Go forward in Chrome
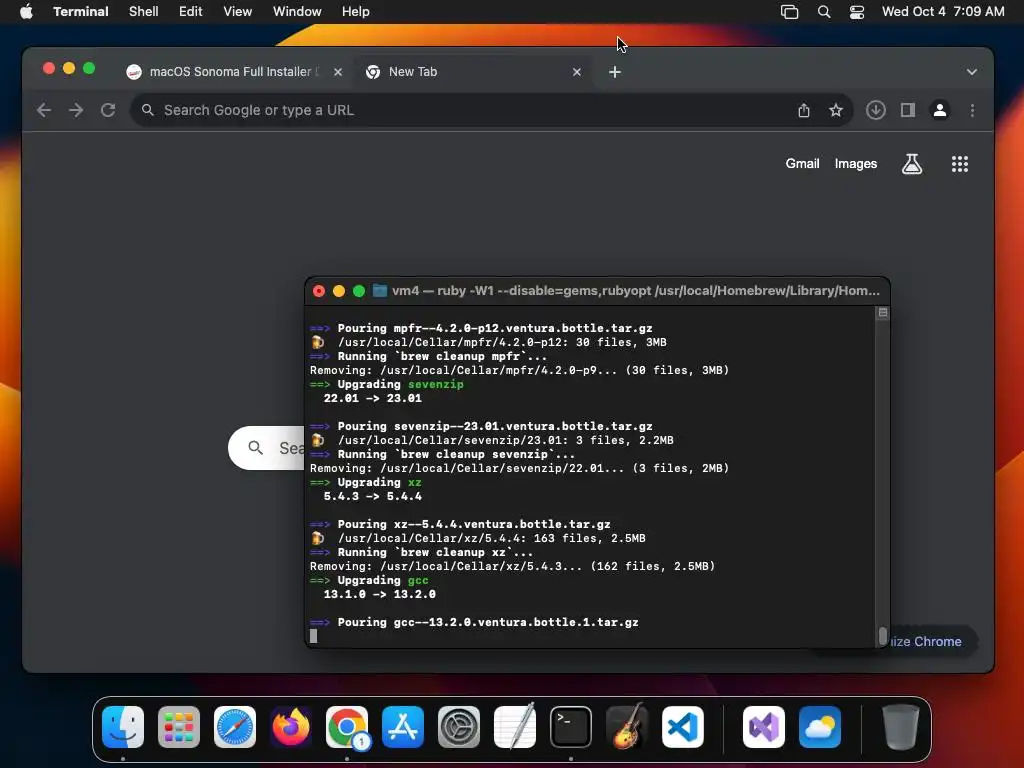 coord(76,110)
